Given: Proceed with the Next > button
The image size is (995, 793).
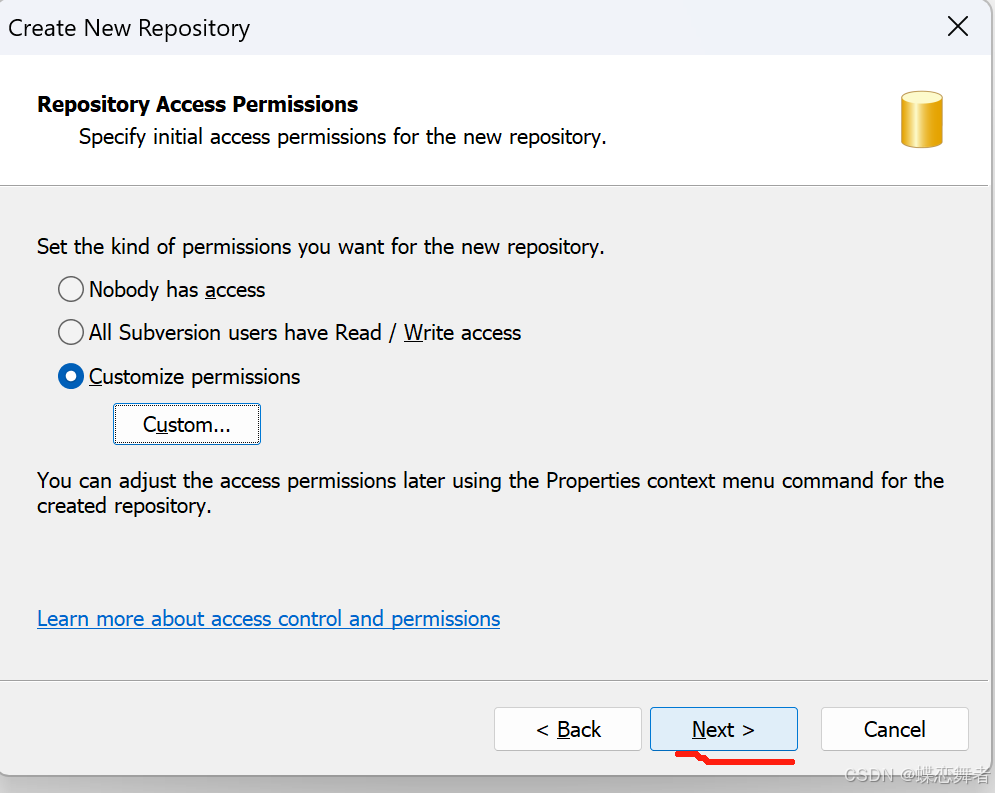Looking at the screenshot, I should coord(723,729).
